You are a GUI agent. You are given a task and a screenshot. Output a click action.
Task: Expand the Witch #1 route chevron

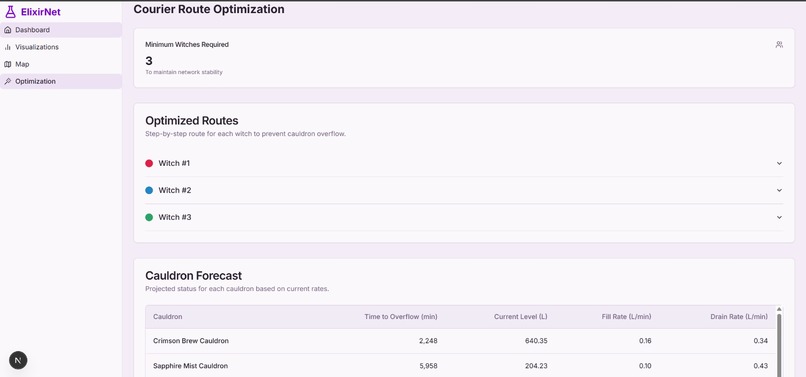[x=779, y=163]
